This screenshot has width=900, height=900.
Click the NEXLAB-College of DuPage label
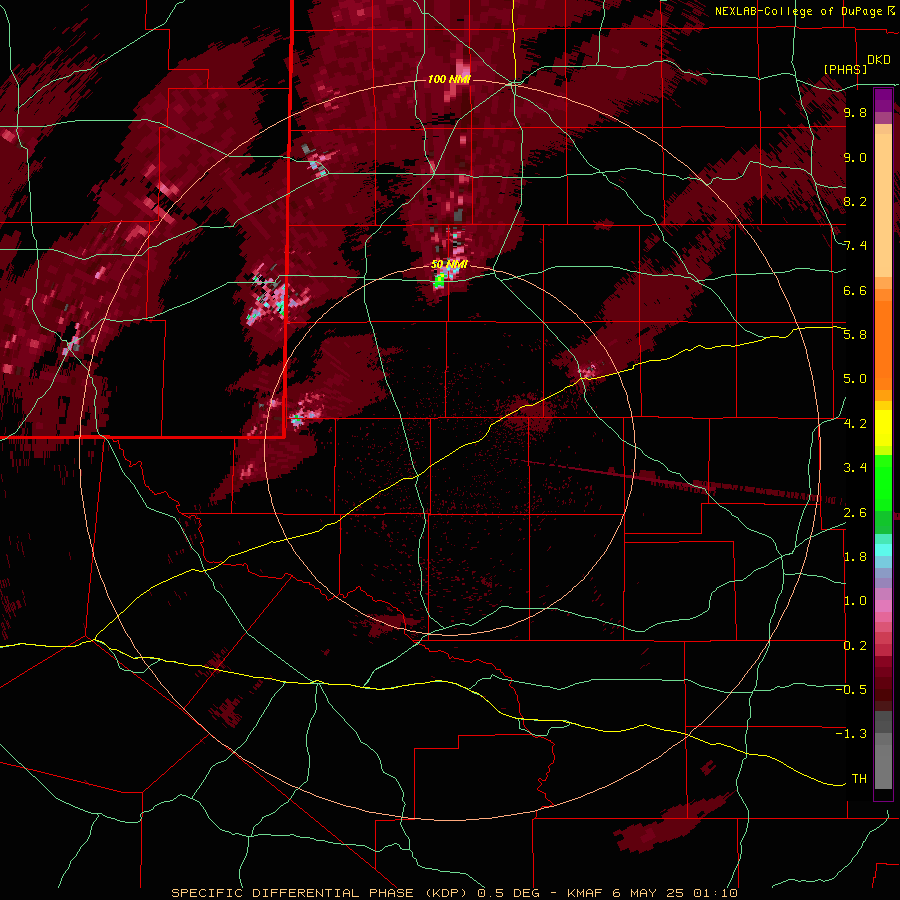pos(798,11)
